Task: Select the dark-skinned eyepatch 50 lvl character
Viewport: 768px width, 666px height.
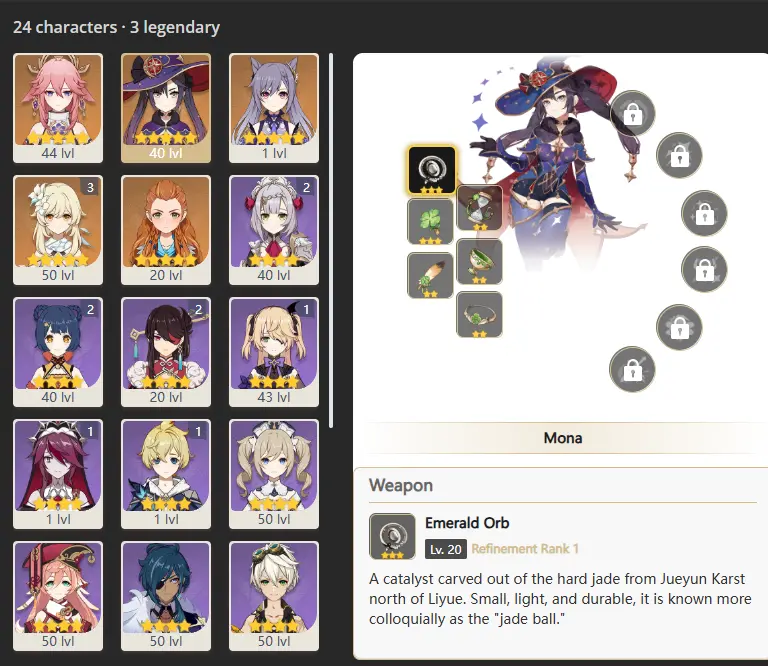Action: (166, 596)
